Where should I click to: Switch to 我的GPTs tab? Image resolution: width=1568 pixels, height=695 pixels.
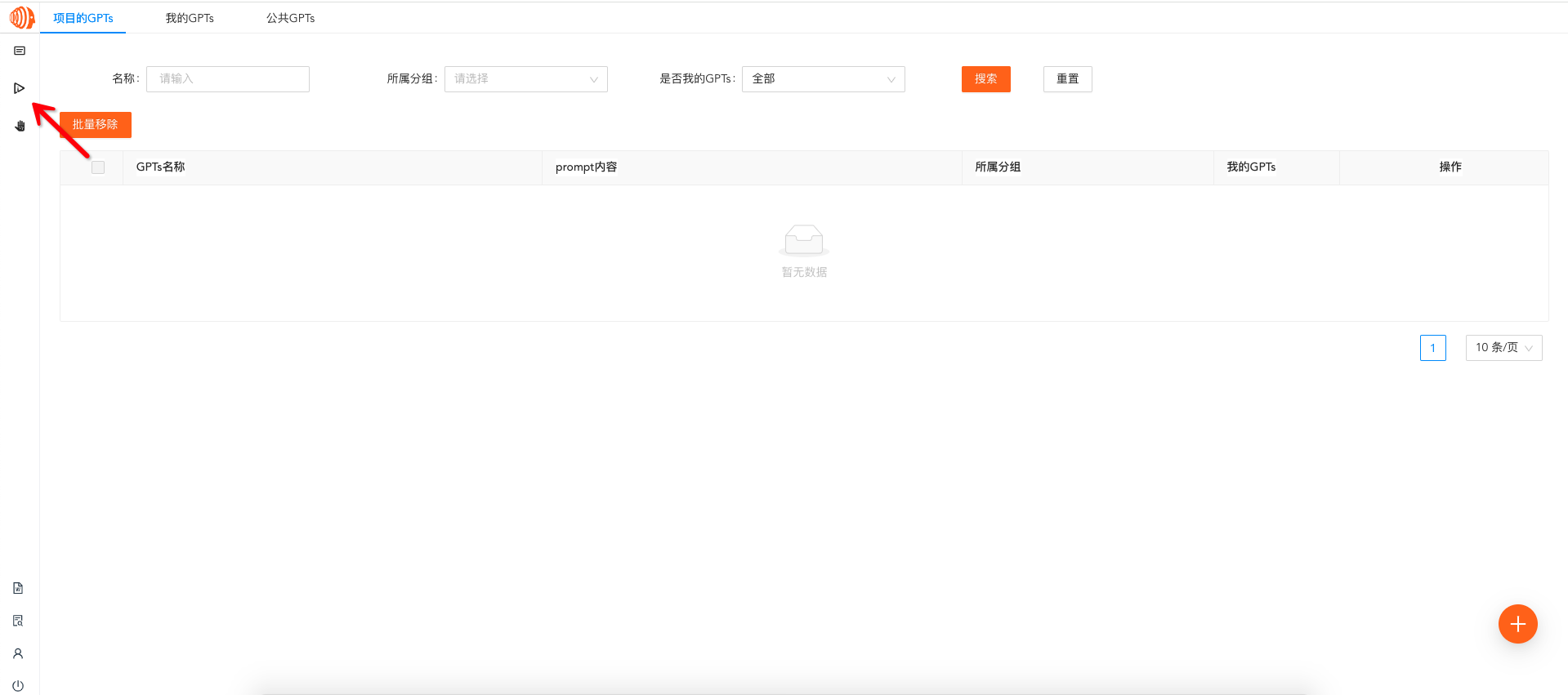190,18
